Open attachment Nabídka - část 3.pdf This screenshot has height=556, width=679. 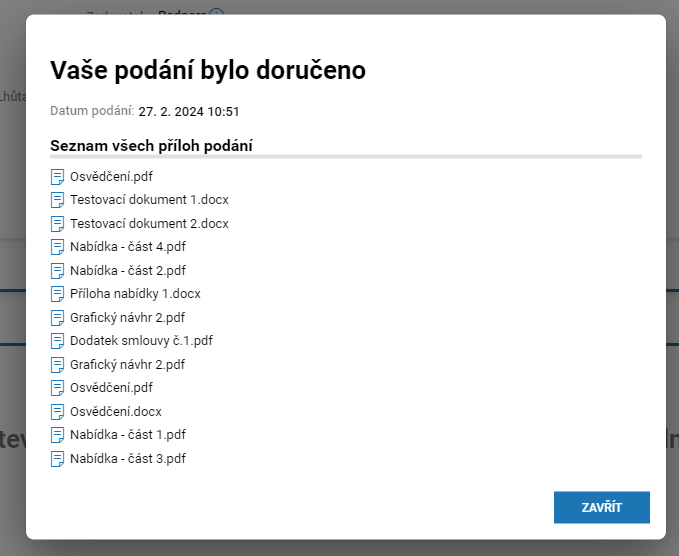point(128,459)
